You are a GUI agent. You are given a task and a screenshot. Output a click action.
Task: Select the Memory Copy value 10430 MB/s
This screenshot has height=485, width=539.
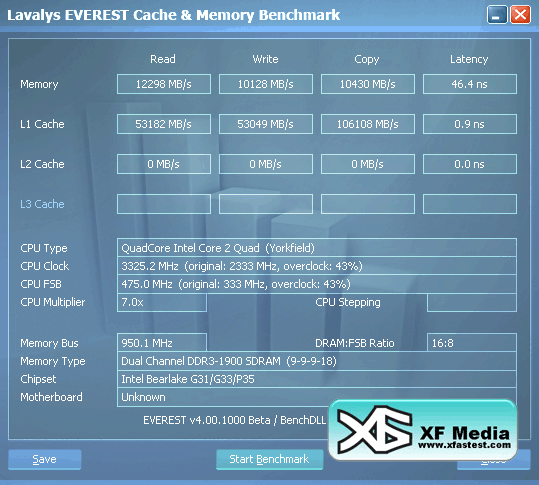[368, 84]
